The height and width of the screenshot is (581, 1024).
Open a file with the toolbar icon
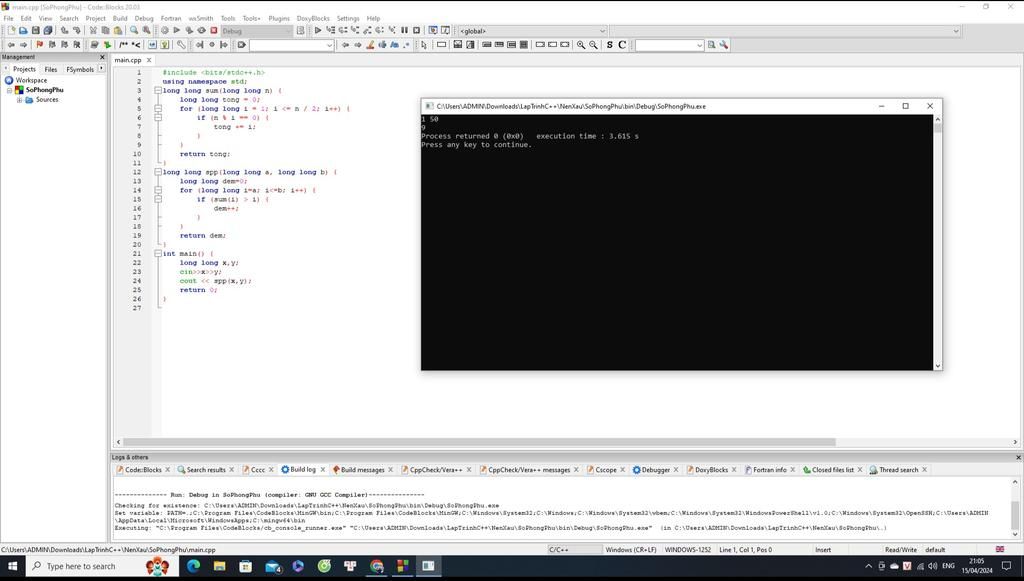click(x=23, y=30)
